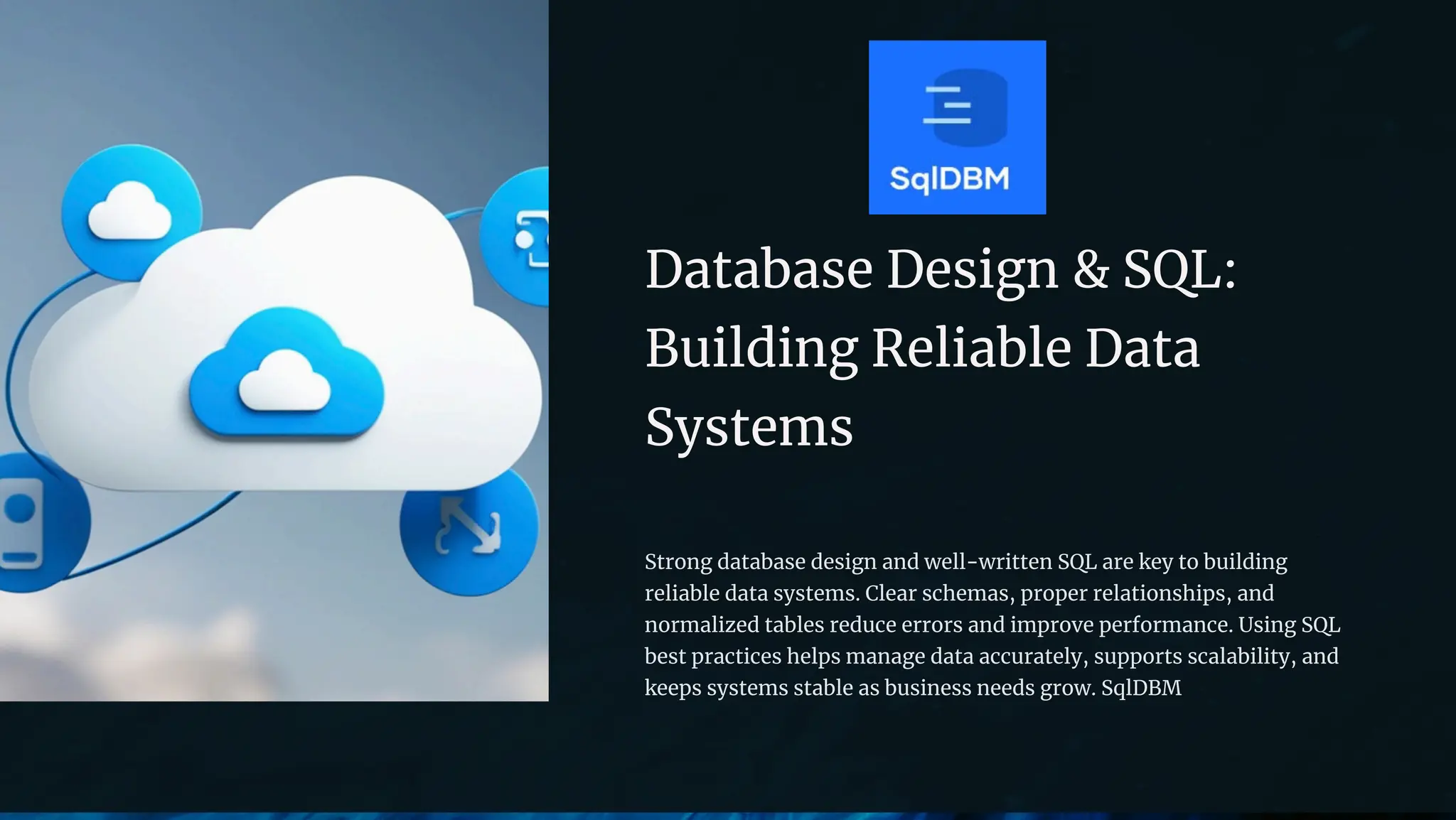Click the 'Database Design & SQL:' heading line
1456x820 pixels.
[940, 270]
